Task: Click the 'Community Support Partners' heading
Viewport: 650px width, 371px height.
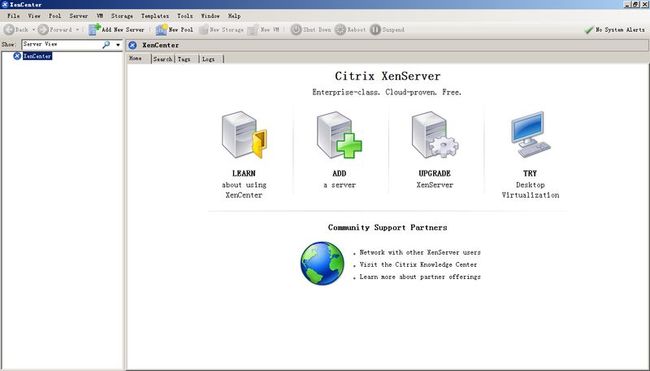Action: click(388, 227)
